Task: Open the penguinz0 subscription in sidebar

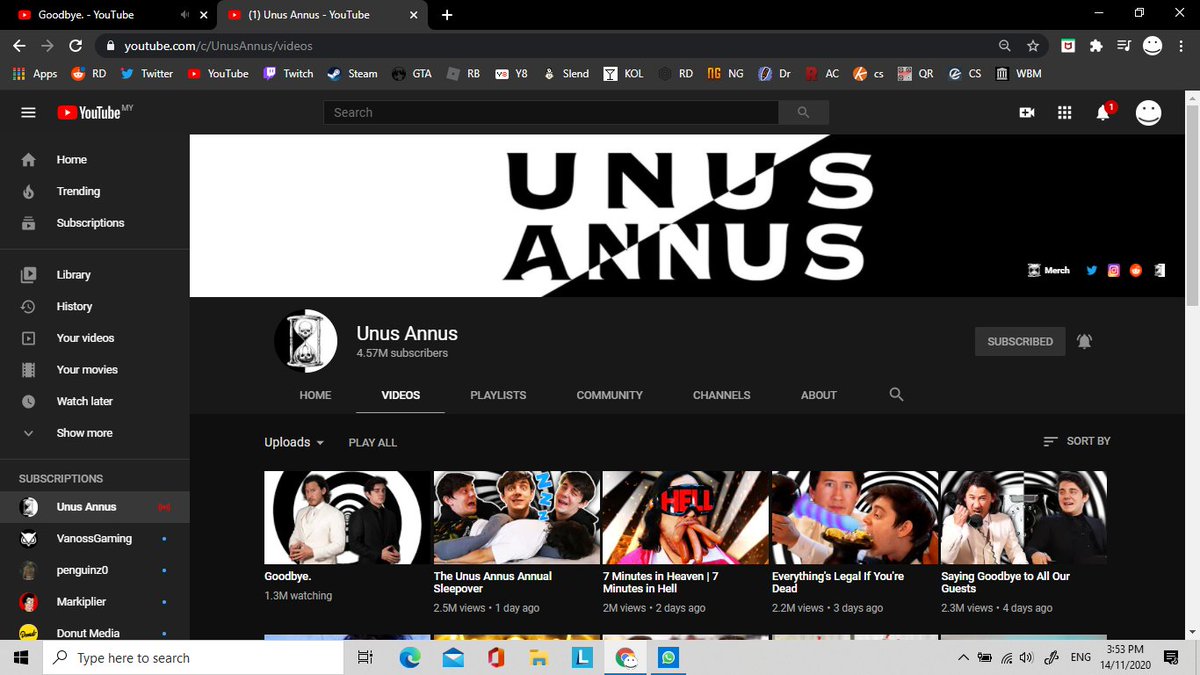Action: [x=94, y=570]
